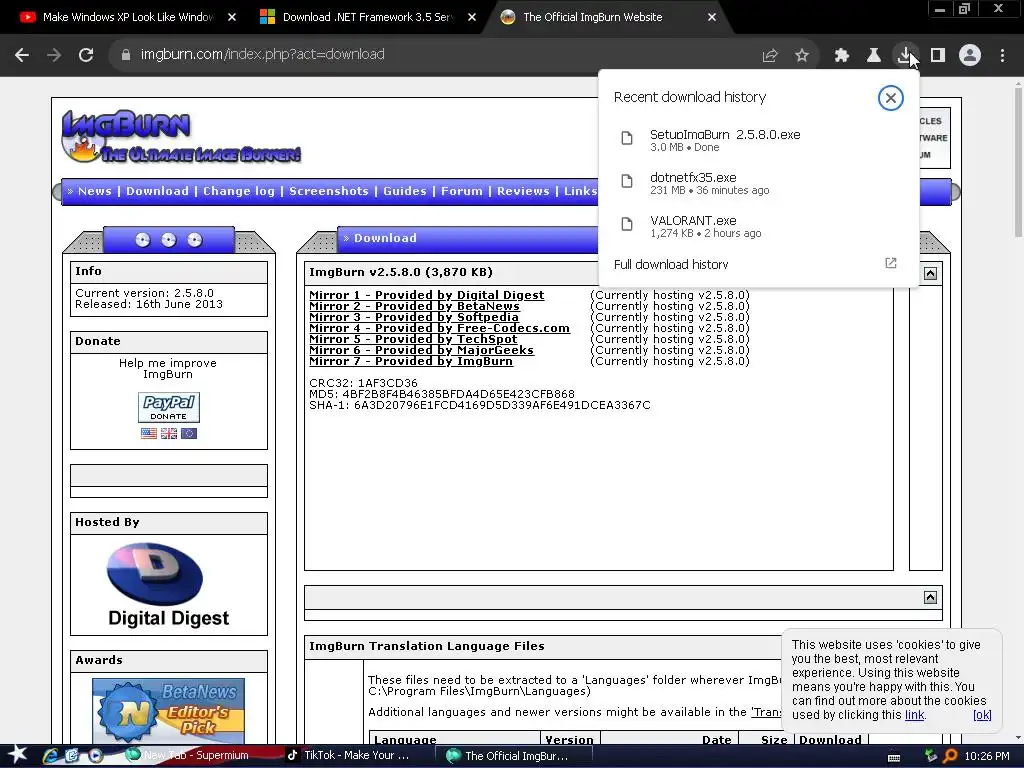Screen dimensions: 1024x768
Task: Click the external-link icon for full download history
Action: tap(891, 263)
